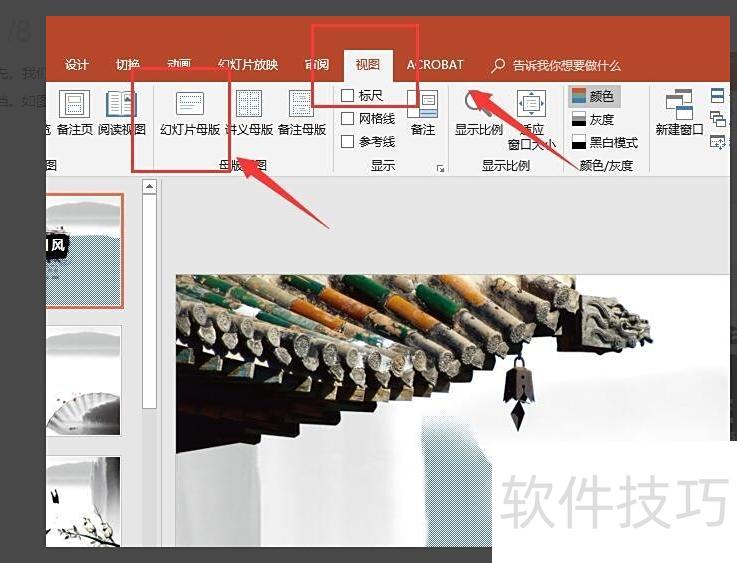Open Show (显示) group dialog launcher

[x=440, y=168]
